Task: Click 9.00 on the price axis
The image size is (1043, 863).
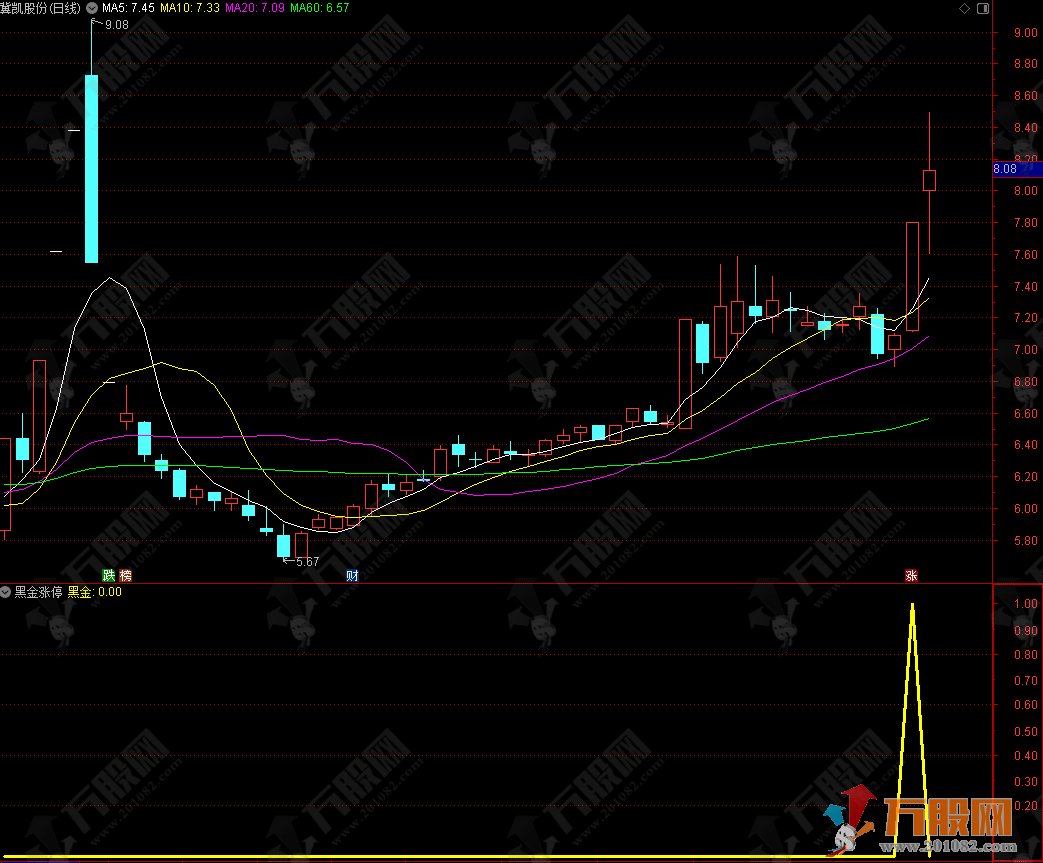Action: point(1025,33)
